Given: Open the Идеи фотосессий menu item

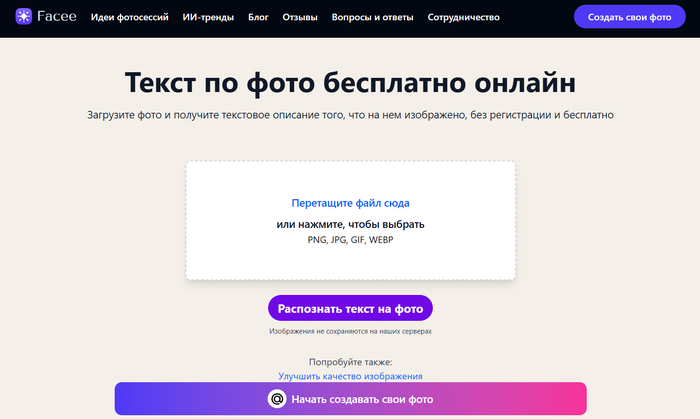Looking at the screenshot, I should point(131,18).
